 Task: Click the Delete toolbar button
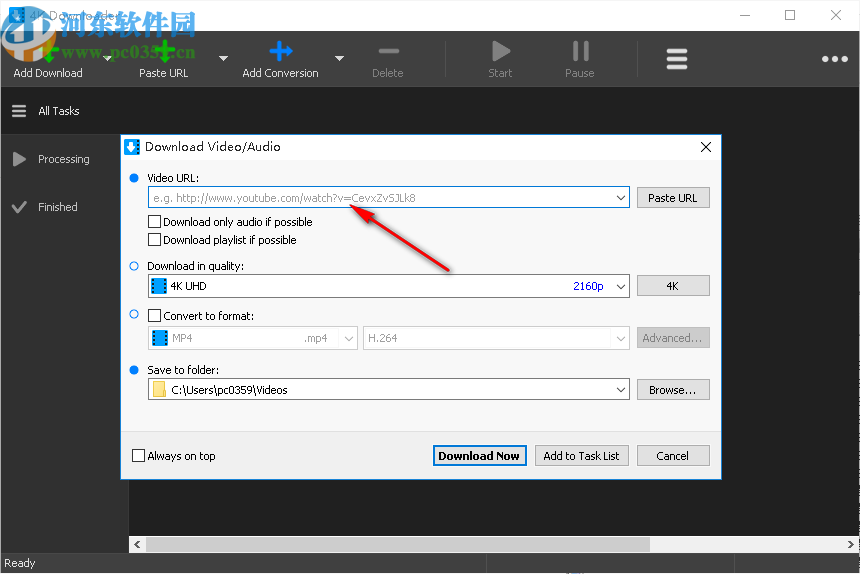pos(388,60)
